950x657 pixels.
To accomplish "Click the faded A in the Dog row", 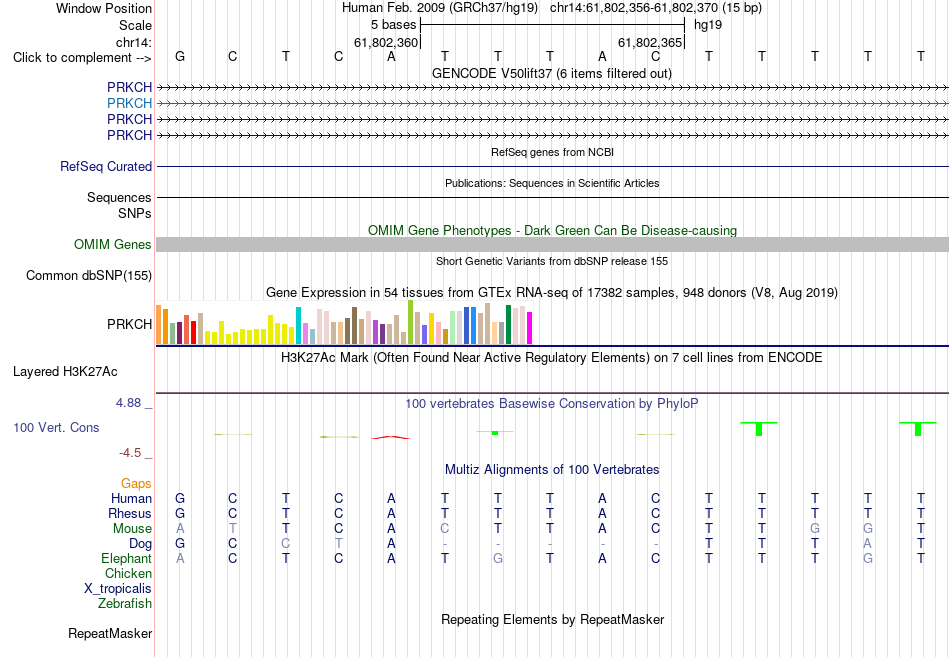I will click(868, 544).
